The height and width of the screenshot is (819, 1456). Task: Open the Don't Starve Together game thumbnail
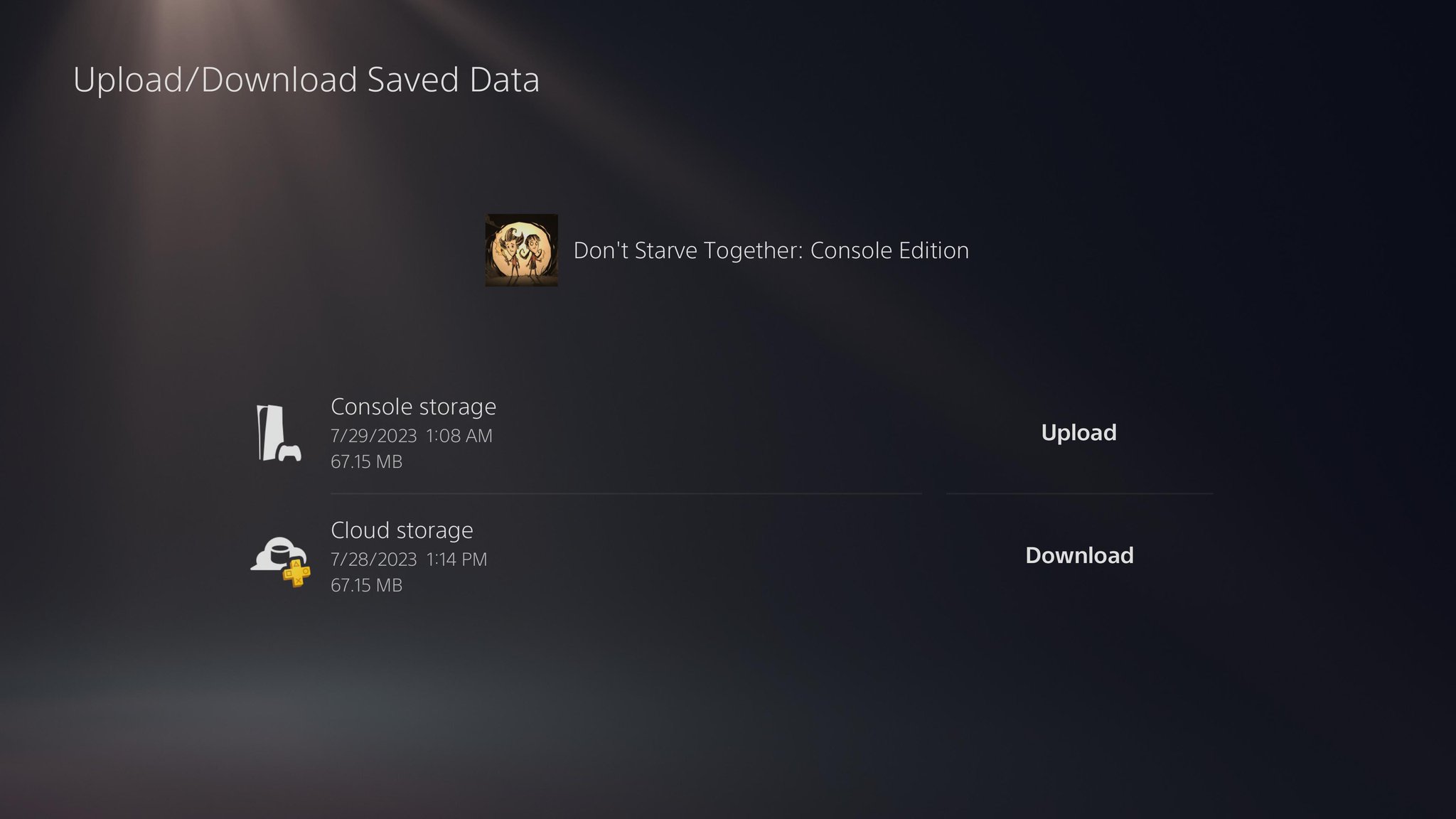point(521,250)
